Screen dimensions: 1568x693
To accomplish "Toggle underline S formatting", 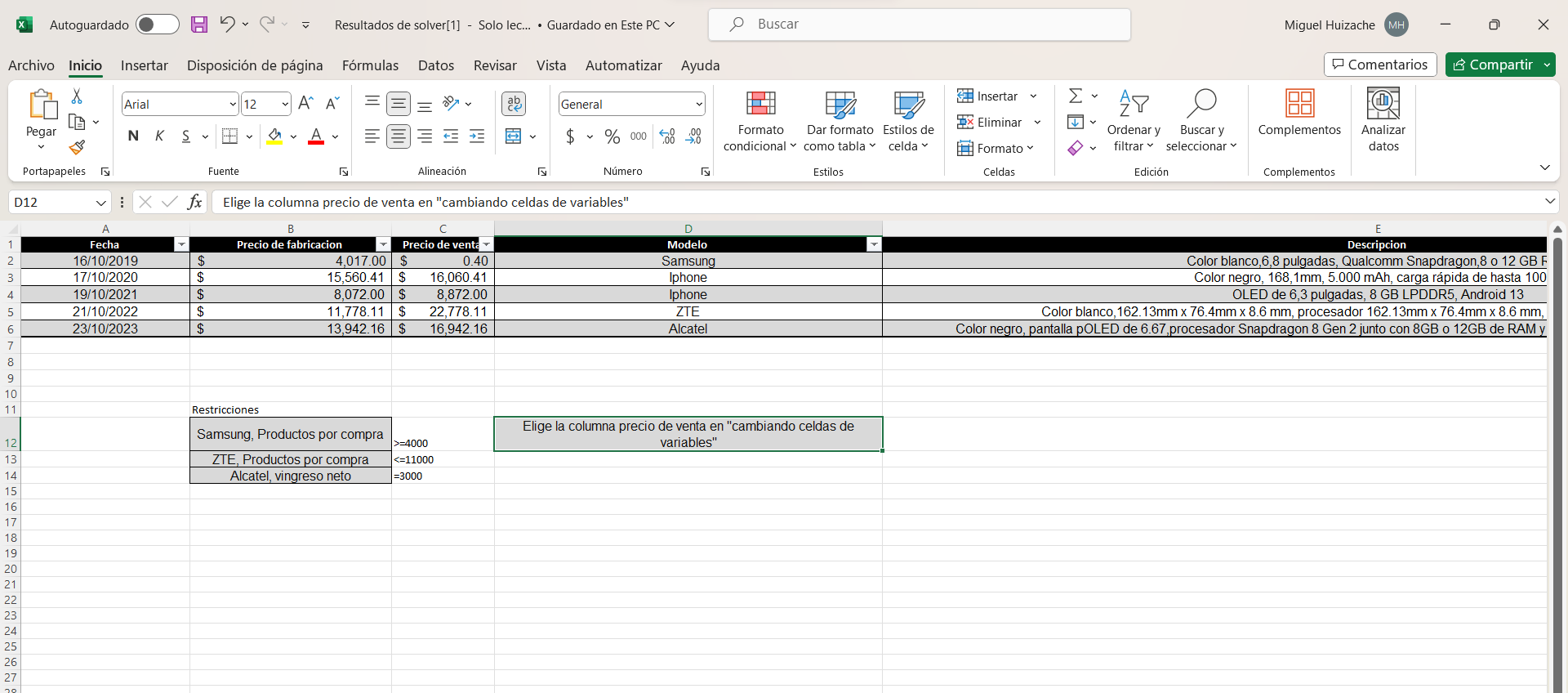I will tap(186, 136).
